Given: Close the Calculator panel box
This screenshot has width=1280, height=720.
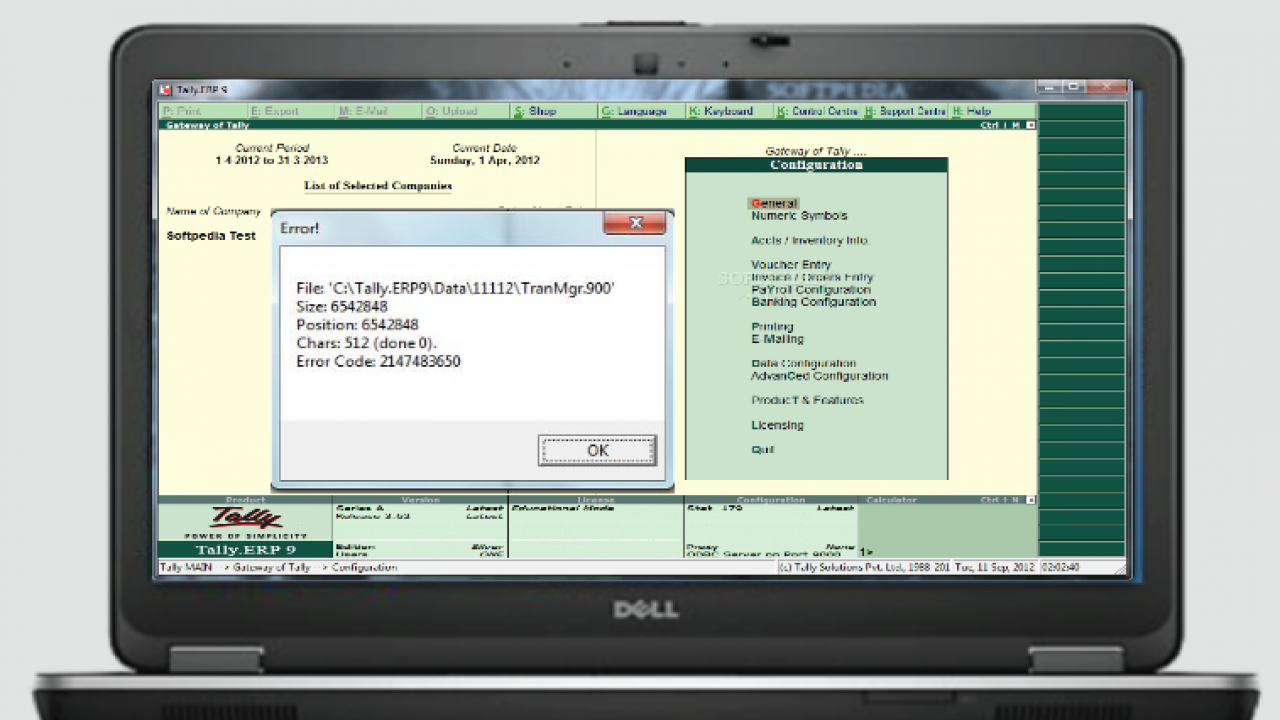Looking at the screenshot, I should (1031, 499).
